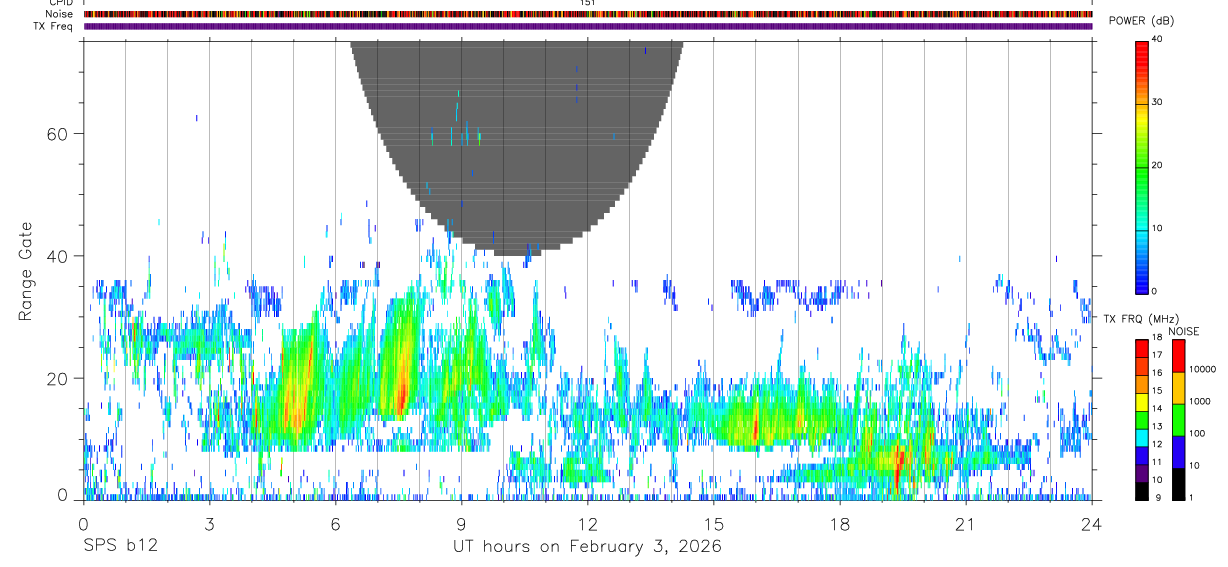This screenshot has height=567, width=1228.
Task: Click the 18 hour tick on the time axis
Action: (x=840, y=523)
